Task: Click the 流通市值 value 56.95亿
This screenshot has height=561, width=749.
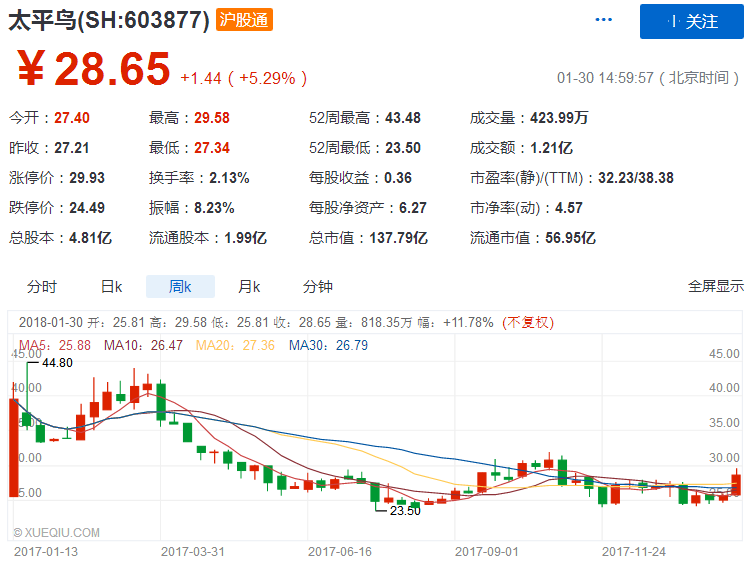Action: pos(570,238)
